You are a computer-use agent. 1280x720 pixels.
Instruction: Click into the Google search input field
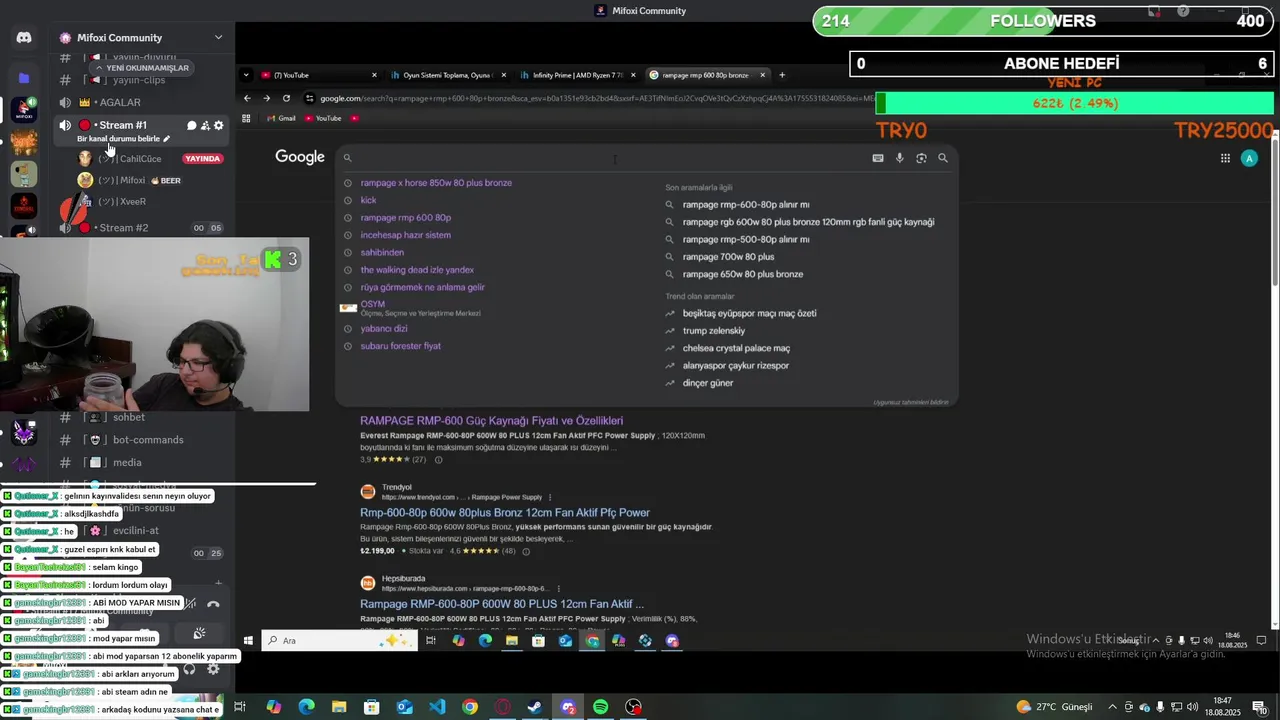(x=610, y=158)
